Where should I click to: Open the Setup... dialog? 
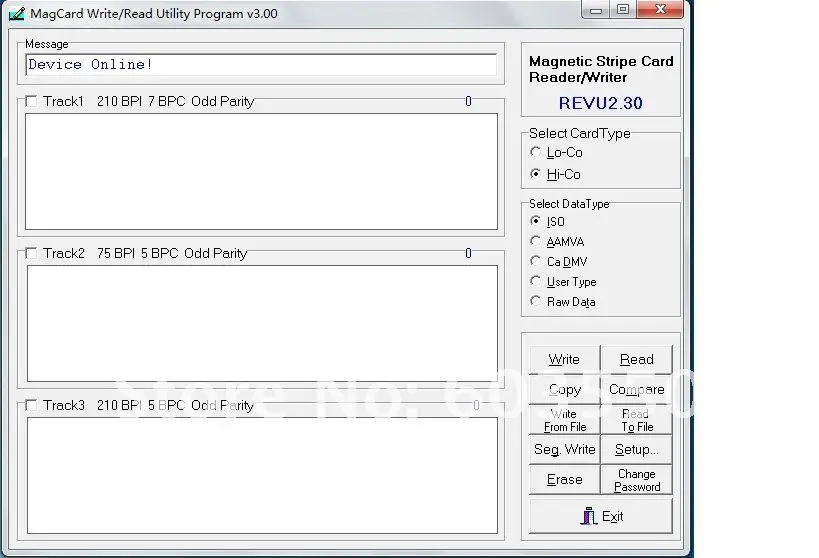click(x=637, y=449)
